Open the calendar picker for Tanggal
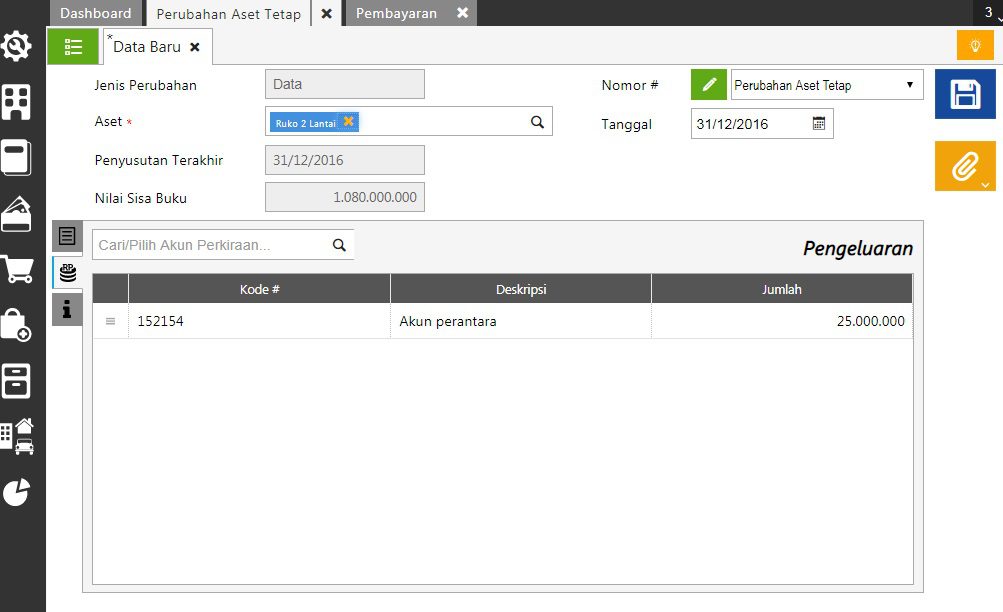This screenshot has height=612, width=1003. (x=819, y=124)
